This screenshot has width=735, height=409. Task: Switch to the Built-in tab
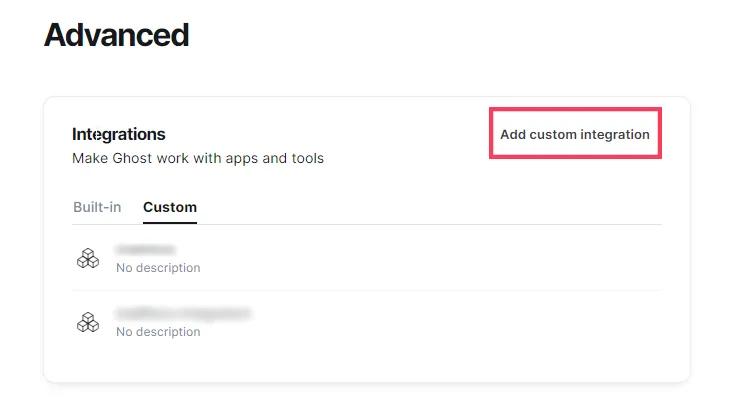[97, 207]
